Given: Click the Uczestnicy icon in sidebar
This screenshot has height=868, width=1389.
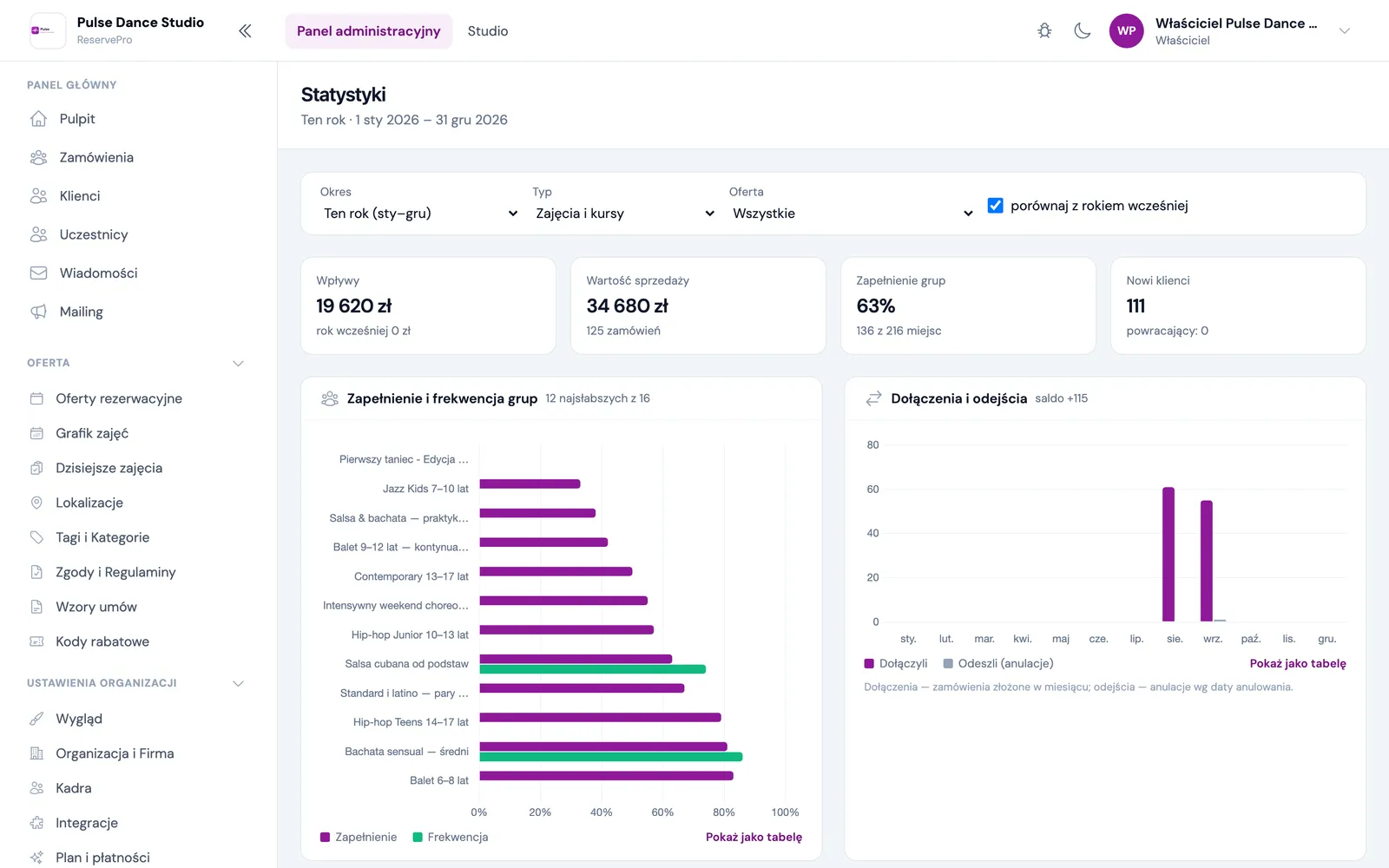Looking at the screenshot, I should tap(38, 234).
